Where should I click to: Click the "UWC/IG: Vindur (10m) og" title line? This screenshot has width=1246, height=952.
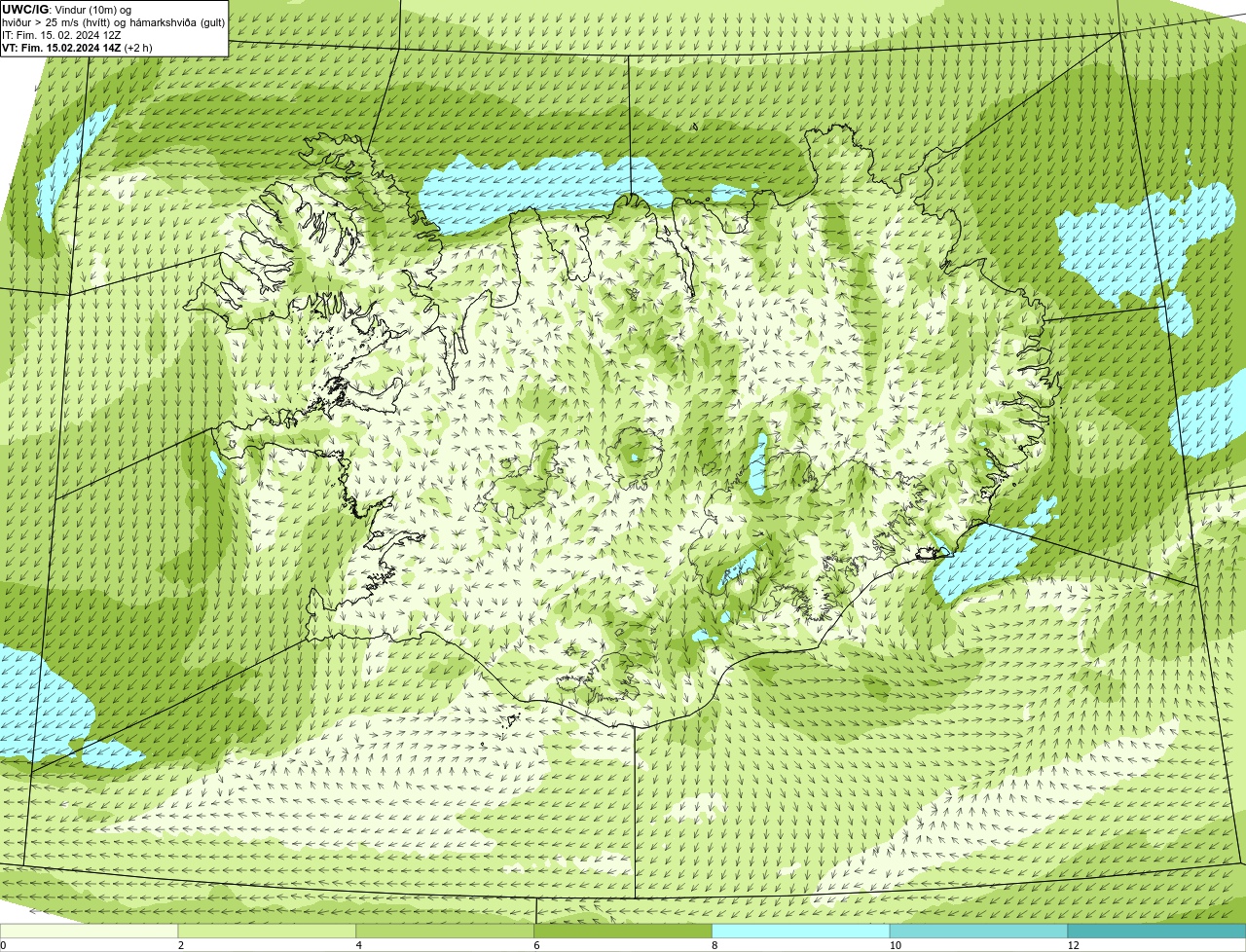click(66, 9)
